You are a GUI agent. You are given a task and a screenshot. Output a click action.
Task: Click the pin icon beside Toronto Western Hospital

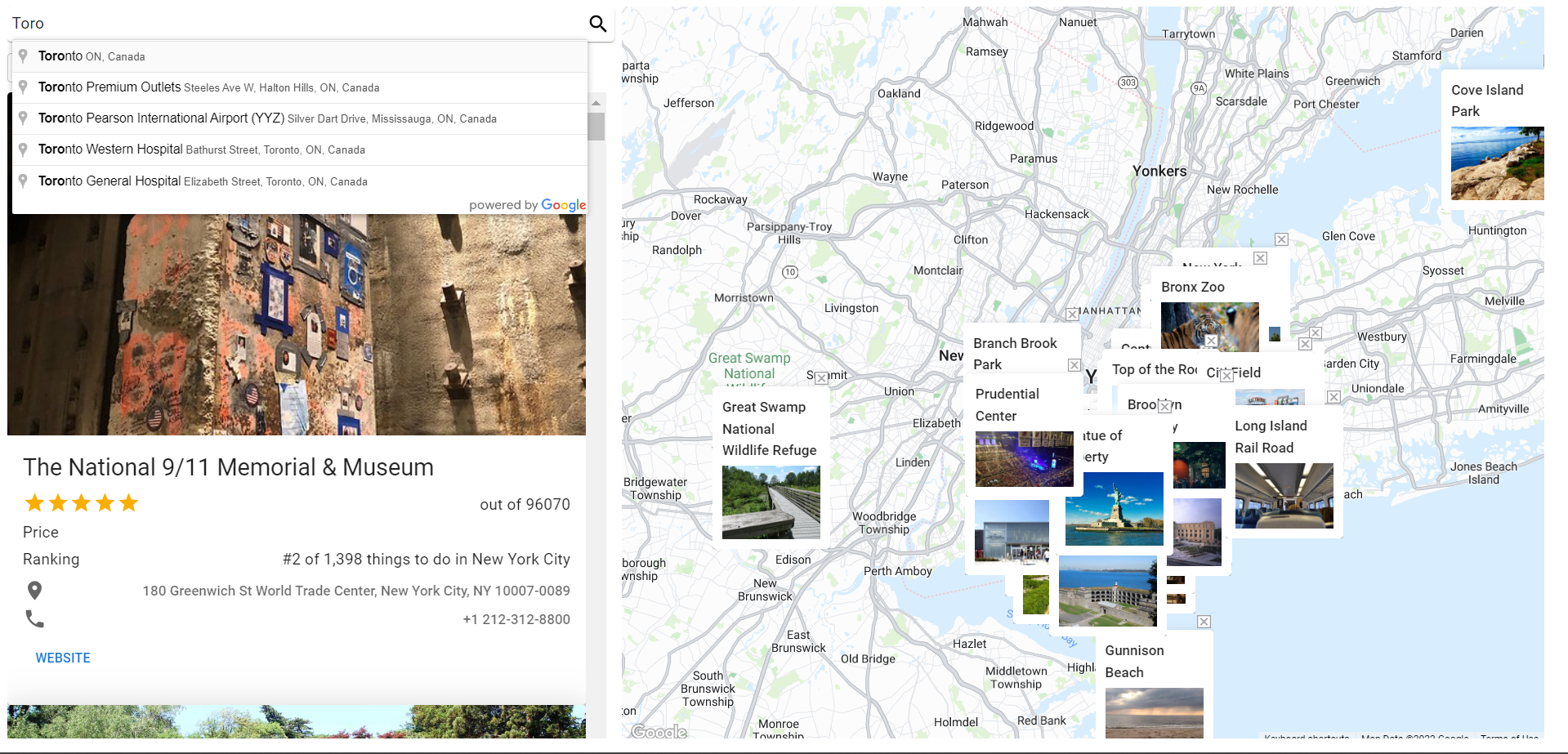coord(23,149)
